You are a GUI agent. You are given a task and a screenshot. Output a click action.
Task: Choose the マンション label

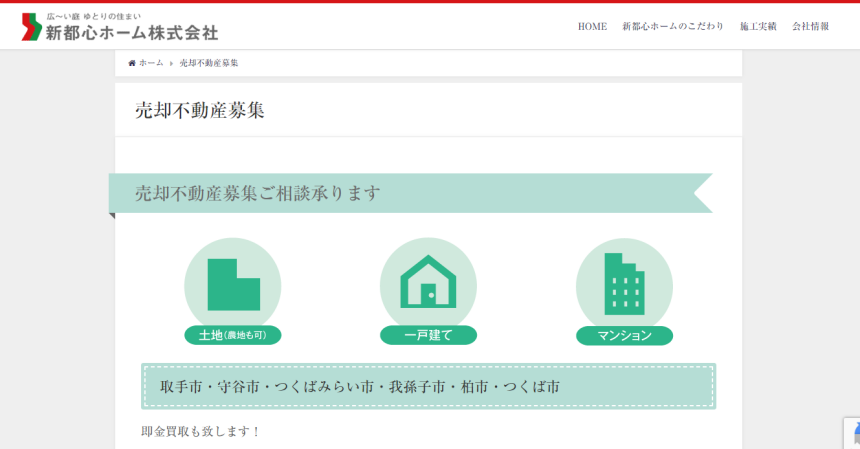(x=624, y=336)
